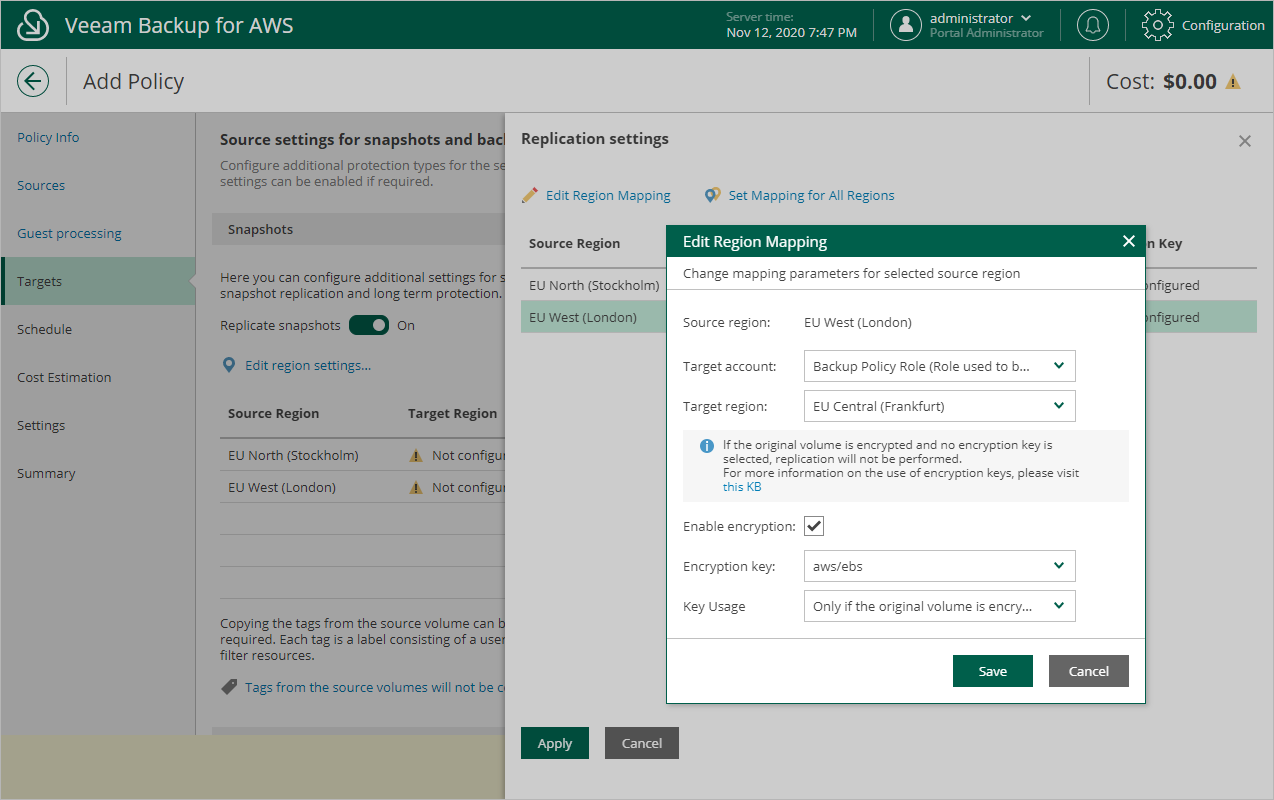This screenshot has width=1274, height=800.
Task: Click the info icon in the encryption note
Action: click(707, 445)
